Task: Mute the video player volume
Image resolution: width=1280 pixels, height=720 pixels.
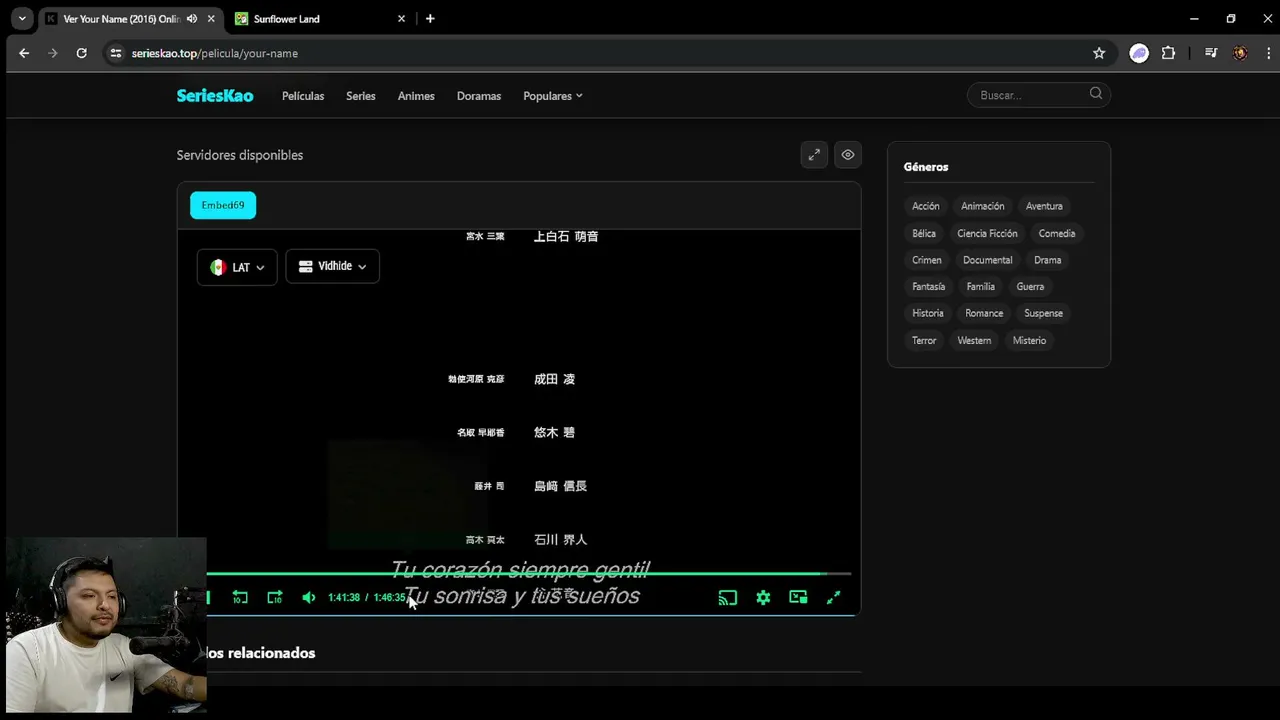Action: coord(309,597)
